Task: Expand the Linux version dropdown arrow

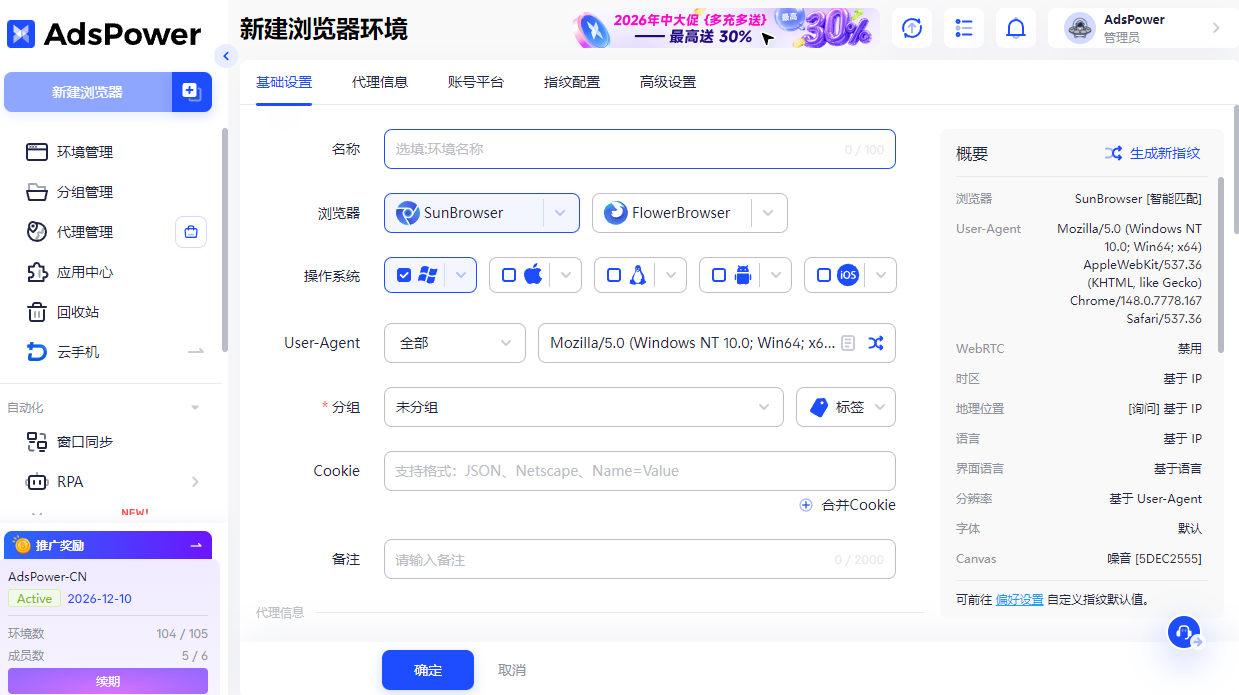Action: point(671,275)
